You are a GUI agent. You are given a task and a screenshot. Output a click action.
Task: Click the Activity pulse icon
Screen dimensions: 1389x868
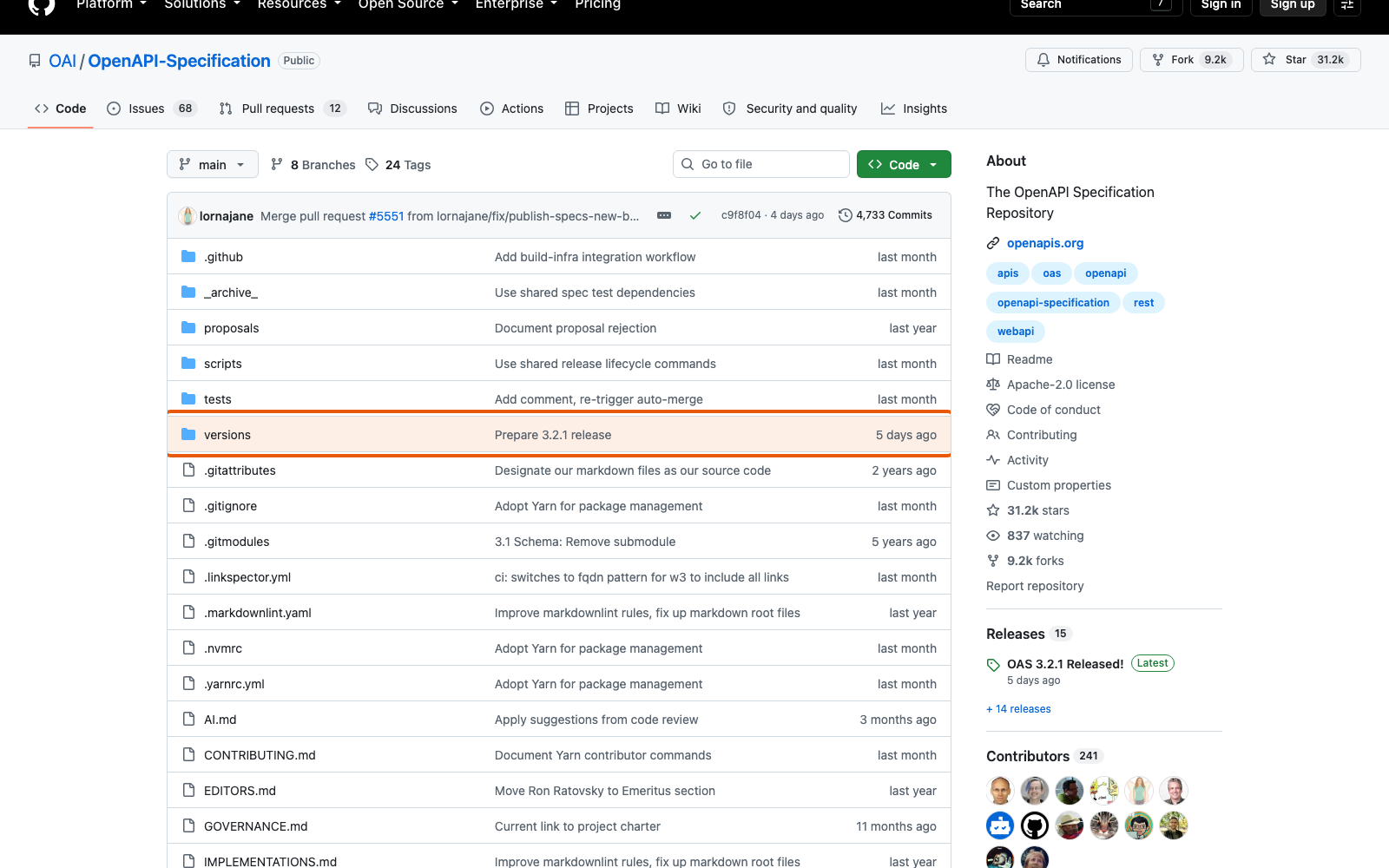[x=993, y=460]
